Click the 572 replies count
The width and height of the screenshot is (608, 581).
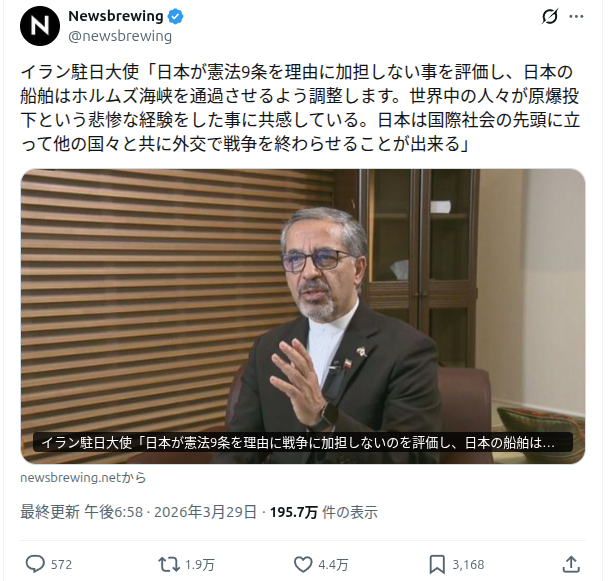tap(61, 564)
